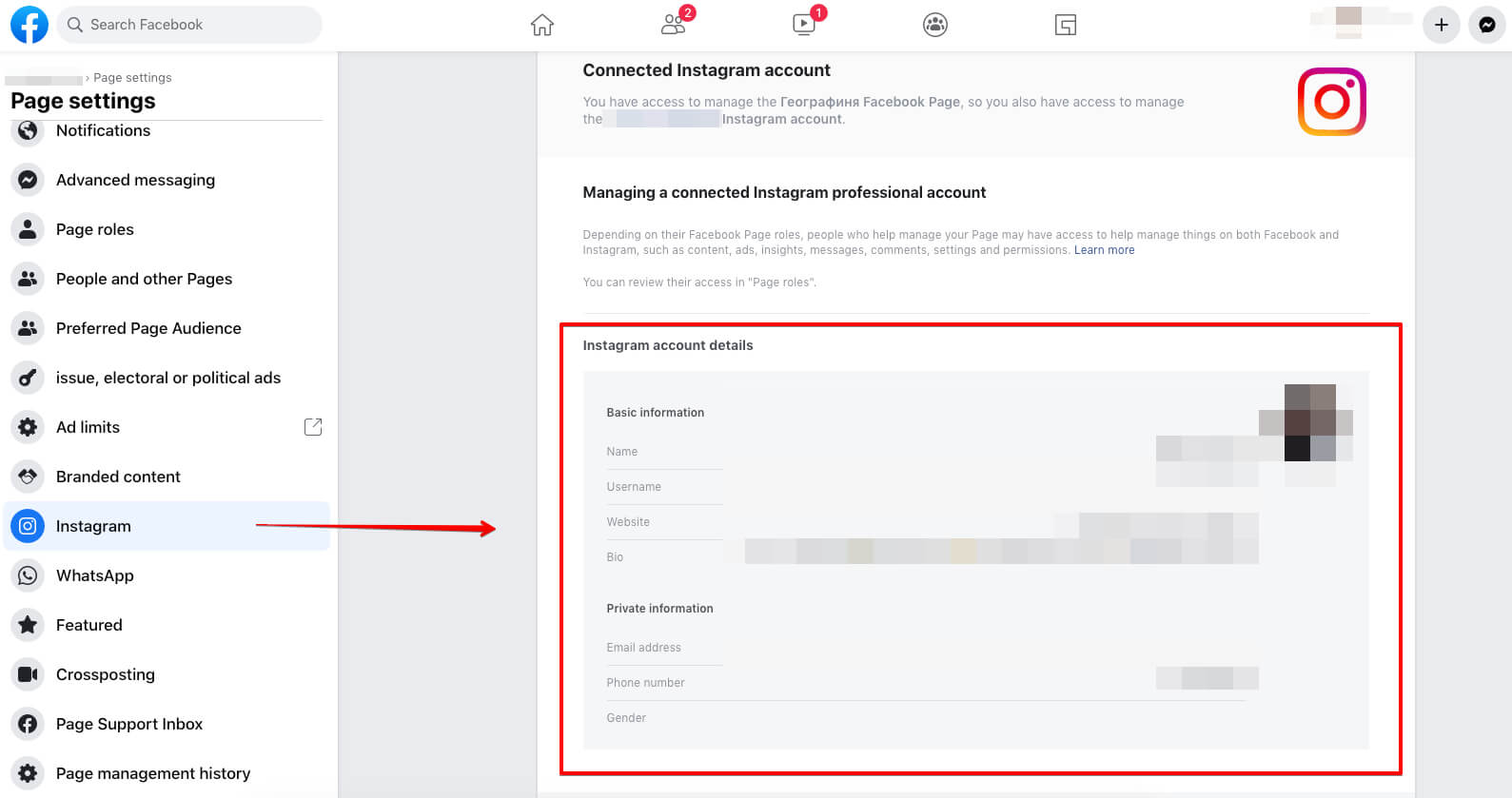Click Instagram camera icon in sidebar
This screenshot has width=1512, height=798.
click(x=28, y=526)
